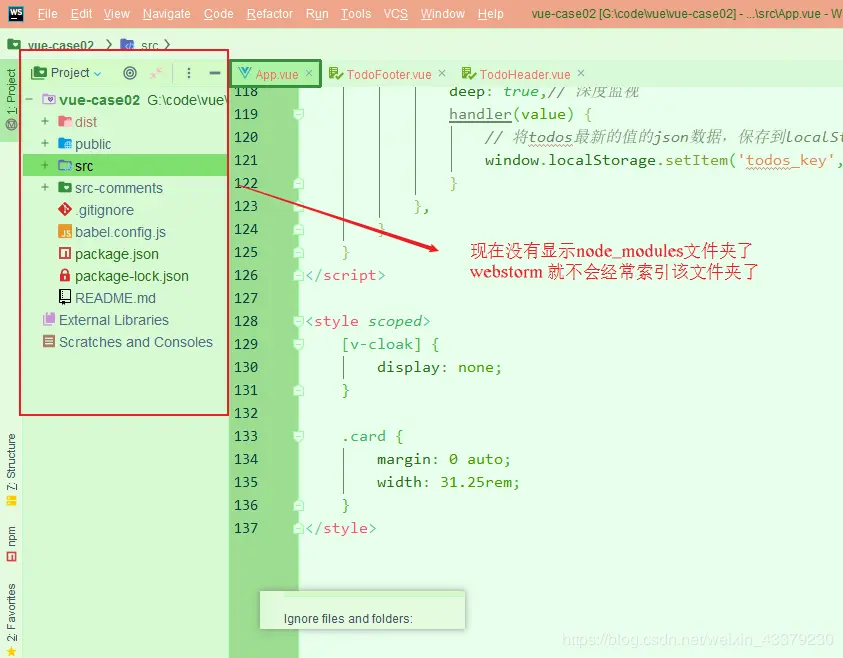Click the External Libraries icon

pyautogui.click(x=49, y=319)
